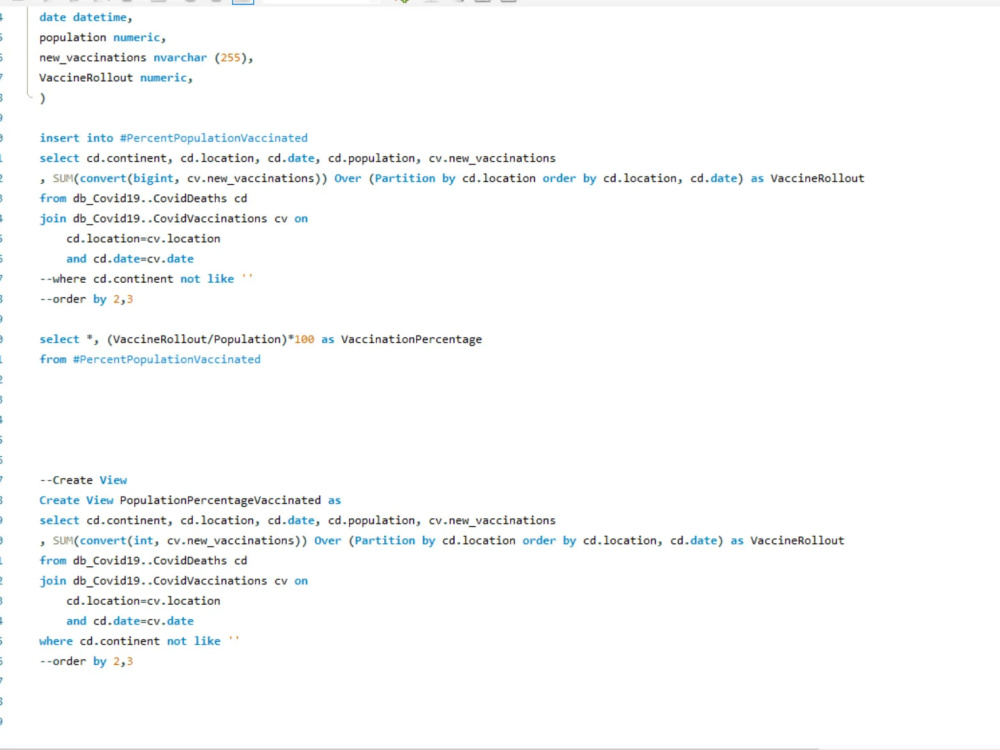Screen dimensions: 1000x750
Task: Click 'and cd.date=cv.date' in the insert statement
Action: 129,259
